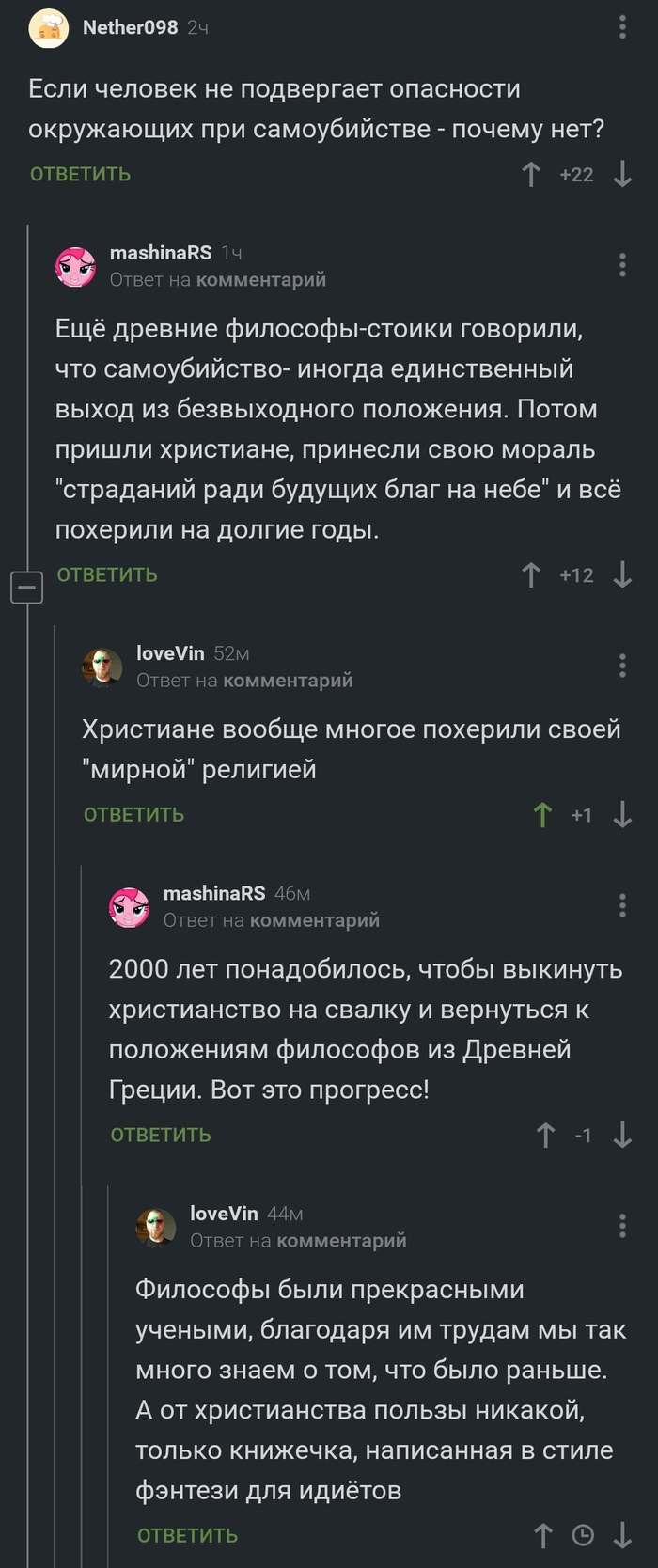Downvote loveVin's comment rated +1

622,815
